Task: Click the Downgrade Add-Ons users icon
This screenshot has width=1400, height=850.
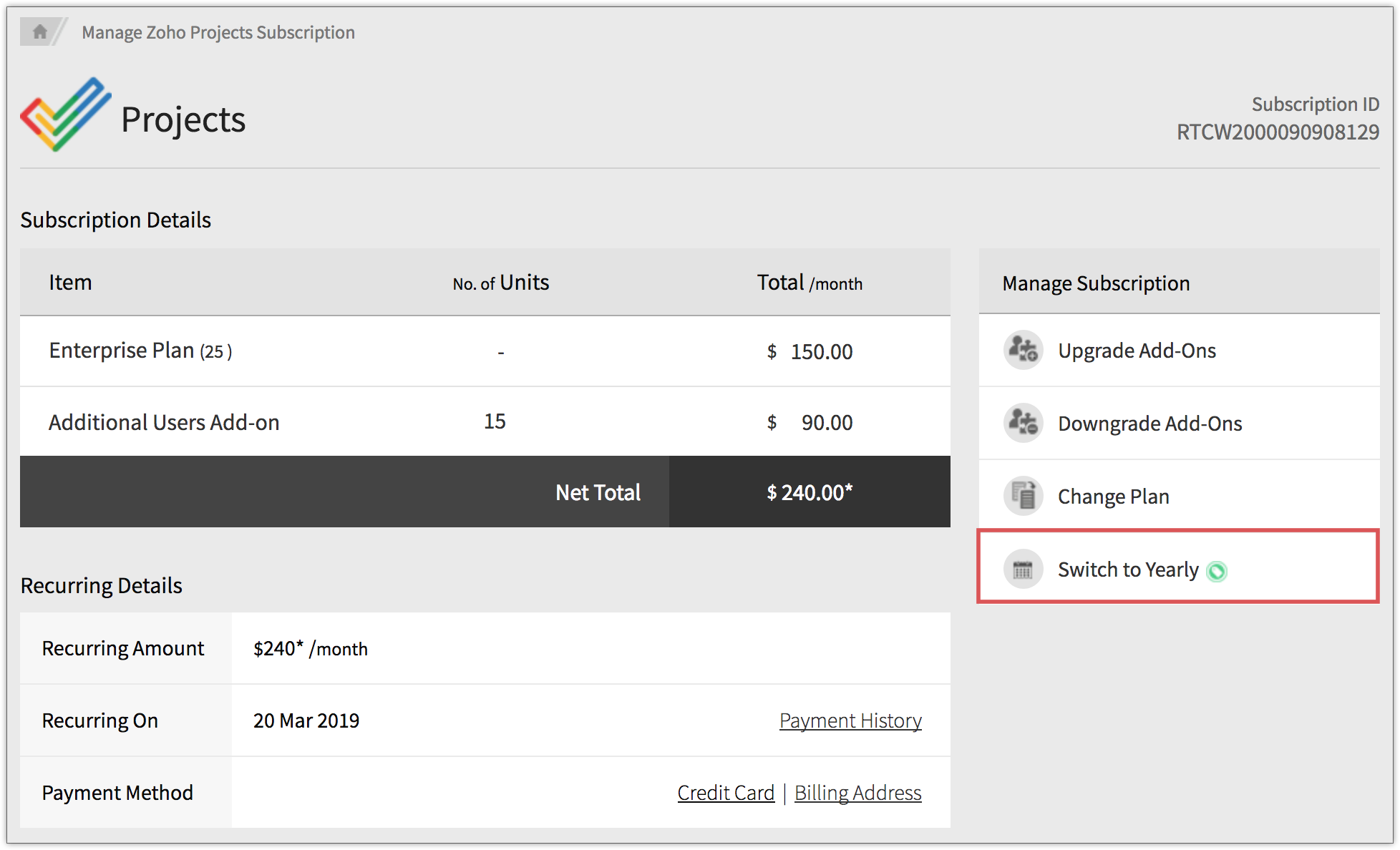Action: tap(1023, 424)
